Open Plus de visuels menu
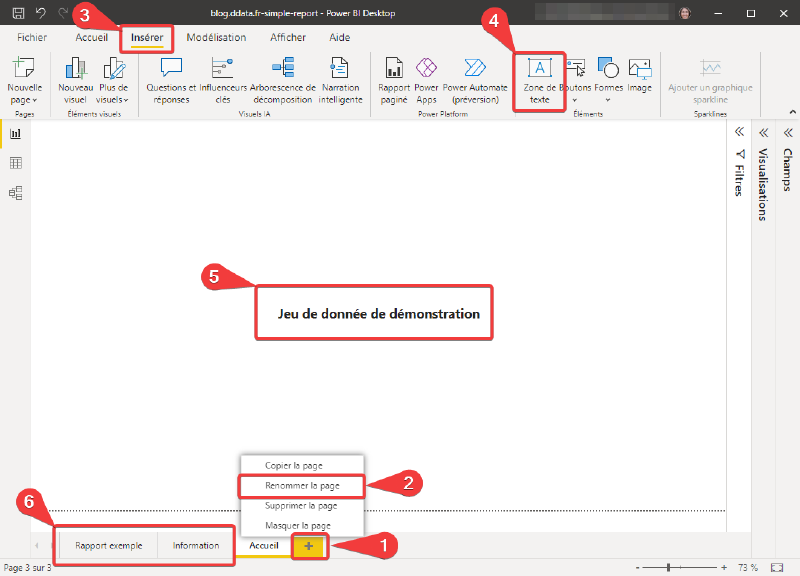This screenshot has height=576, width=800. coord(113,81)
